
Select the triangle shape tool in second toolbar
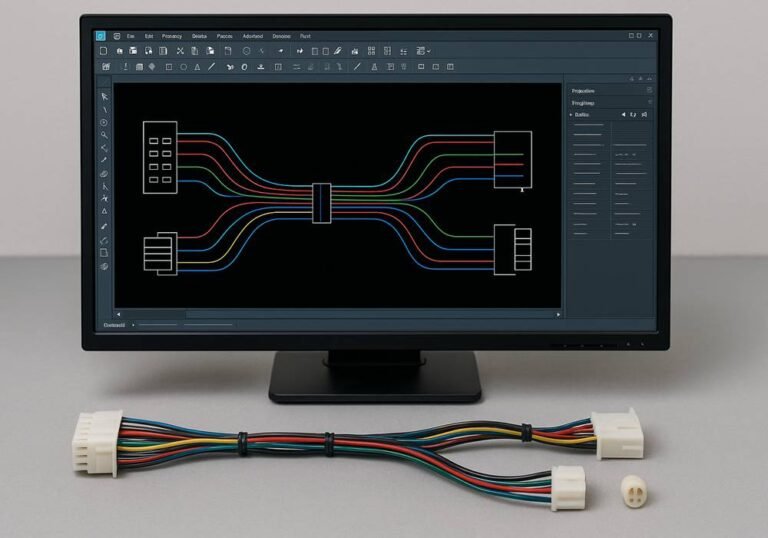coord(197,67)
